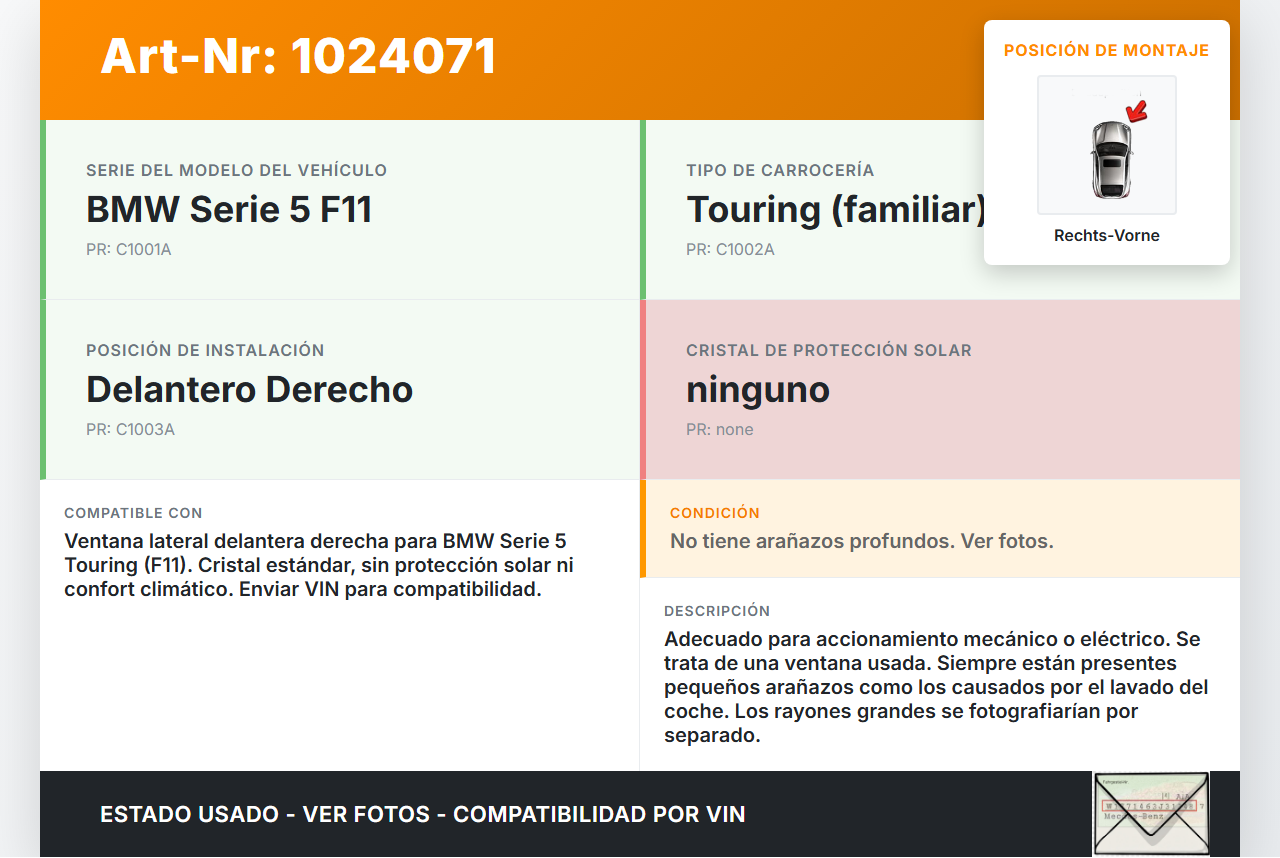Screen dimensions: 1280x858
Task: Select the 'ninguno' value
Action: [x=758, y=389]
